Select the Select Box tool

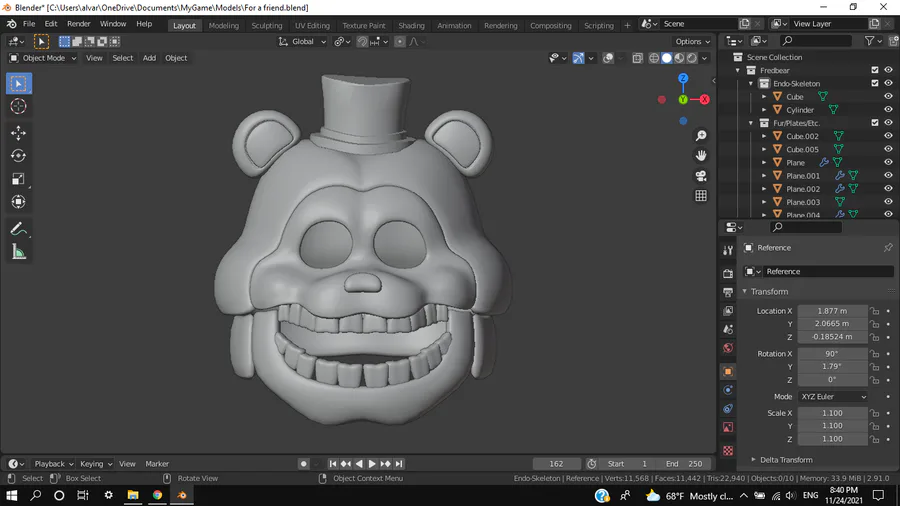tap(18, 84)
